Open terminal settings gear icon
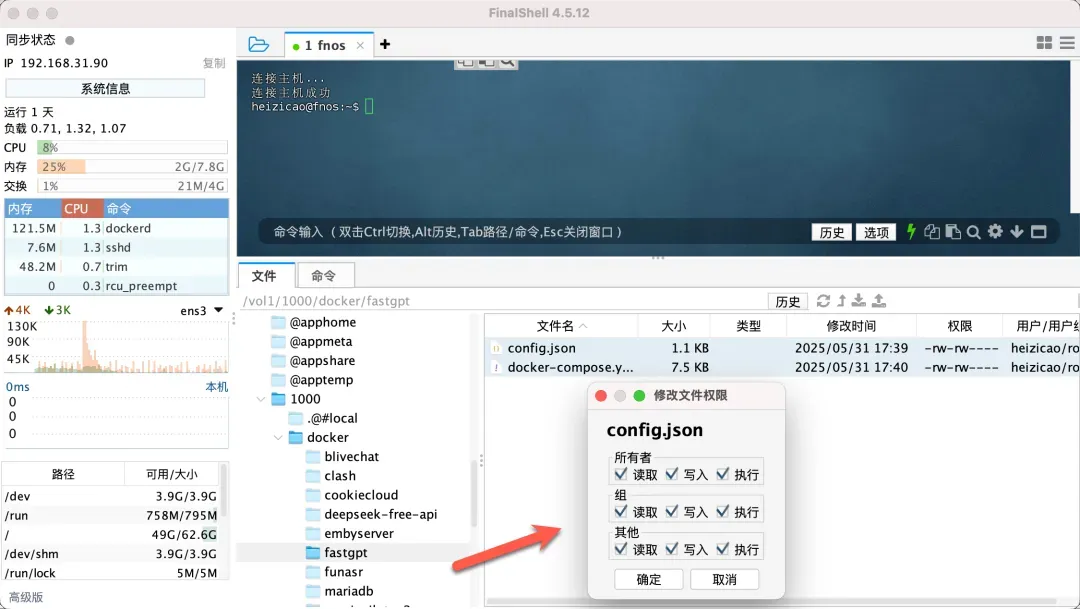 (995, 231)
